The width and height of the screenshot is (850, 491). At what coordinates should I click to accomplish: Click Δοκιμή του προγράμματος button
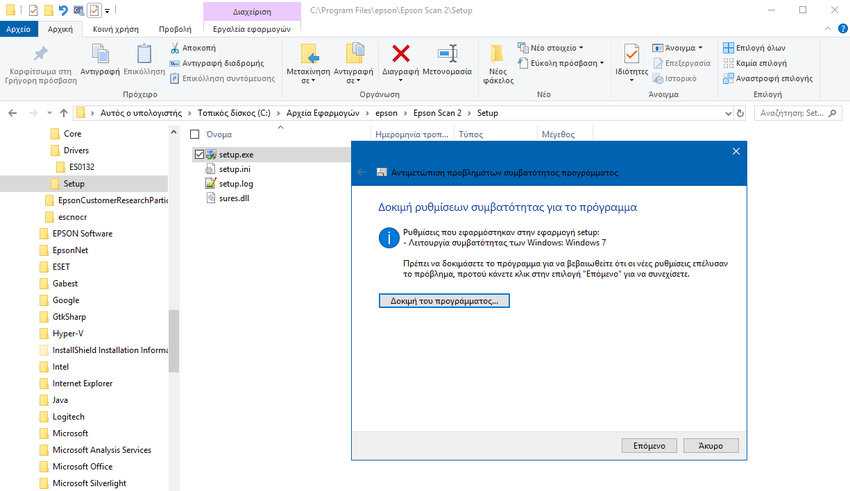coord(444,301)
